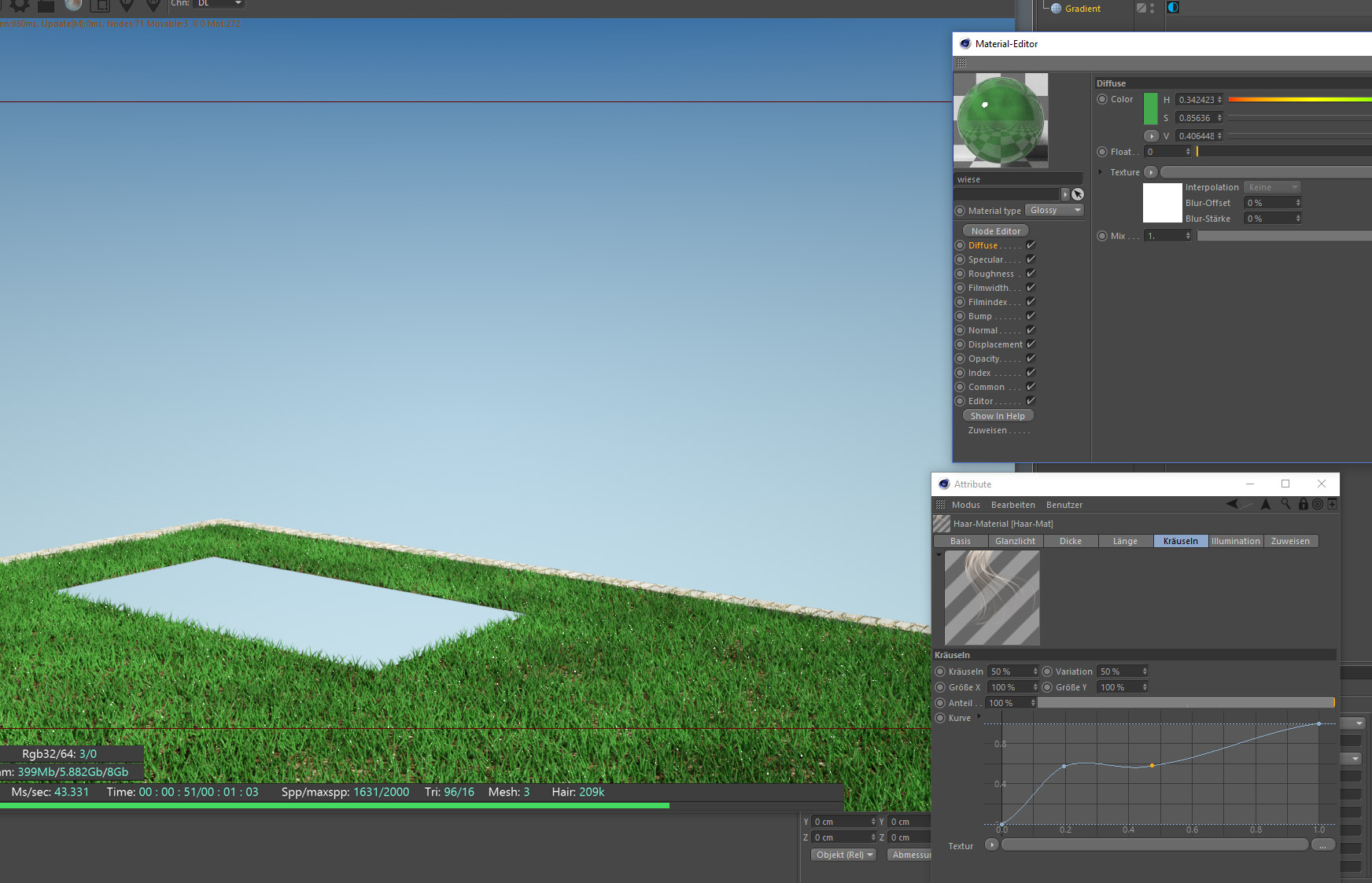Click the green sphere material preview
Screen dimensions: 1372x883
coord(1001,120)
